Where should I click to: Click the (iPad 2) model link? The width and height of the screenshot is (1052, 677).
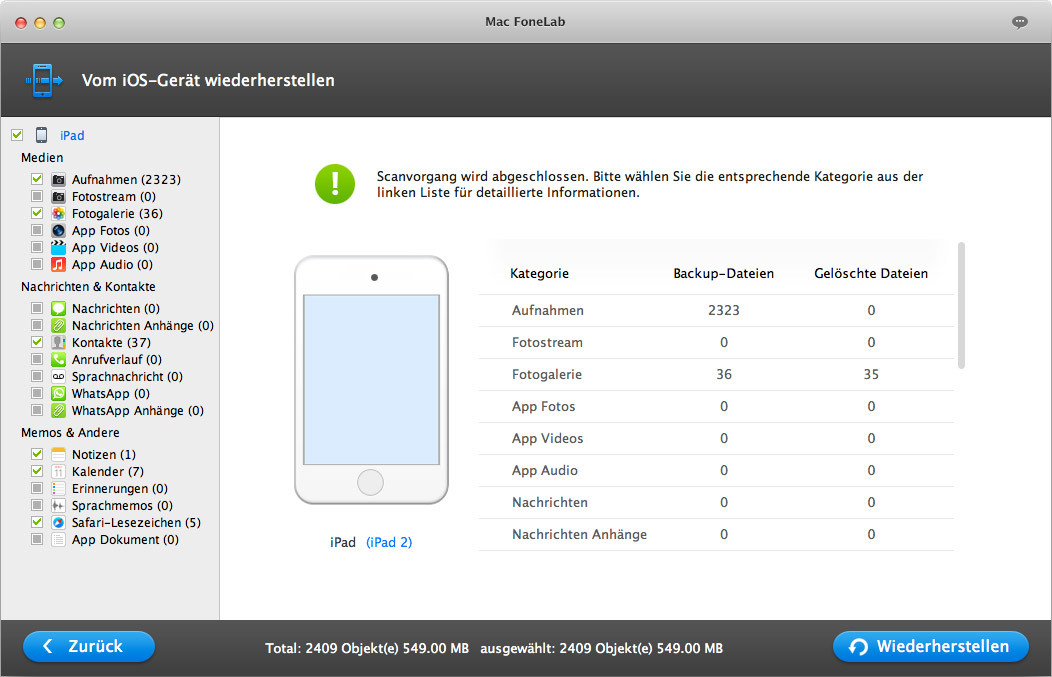click(x=389, y=542)
